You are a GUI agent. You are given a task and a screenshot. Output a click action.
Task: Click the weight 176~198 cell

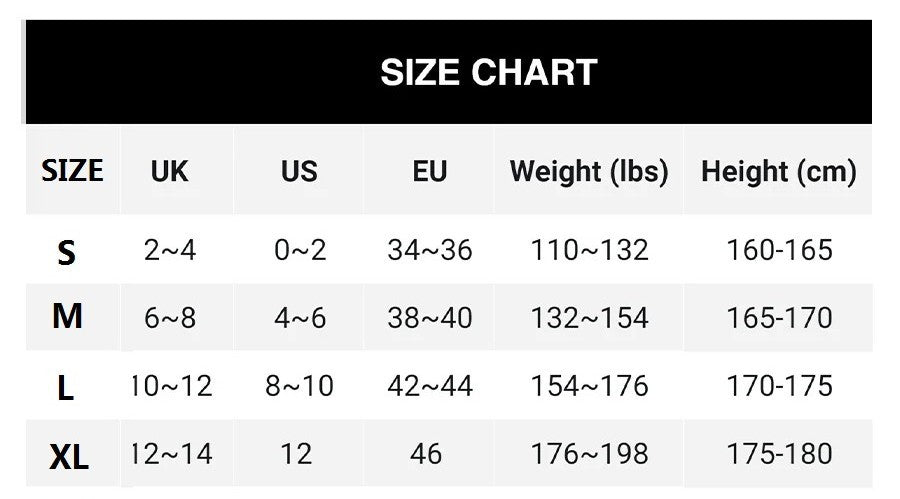[x=589, y=454]
